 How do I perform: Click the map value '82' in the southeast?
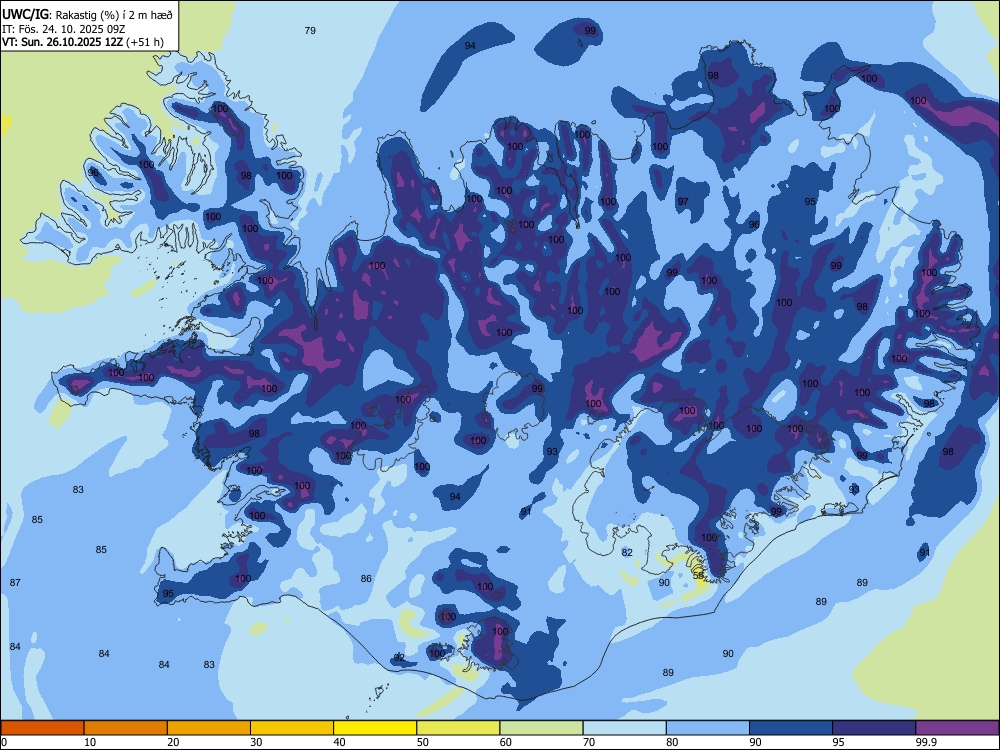point(627,552)
